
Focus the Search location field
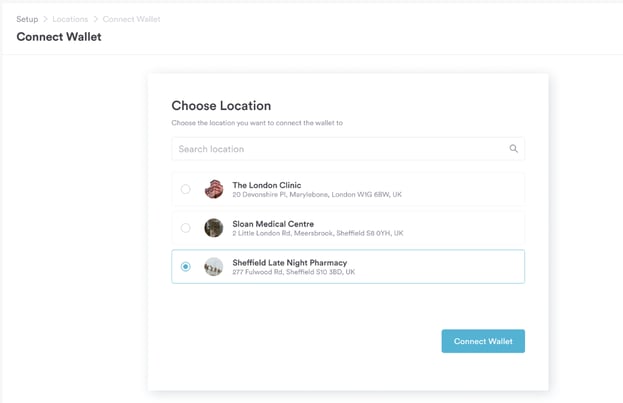pos(340,149)
